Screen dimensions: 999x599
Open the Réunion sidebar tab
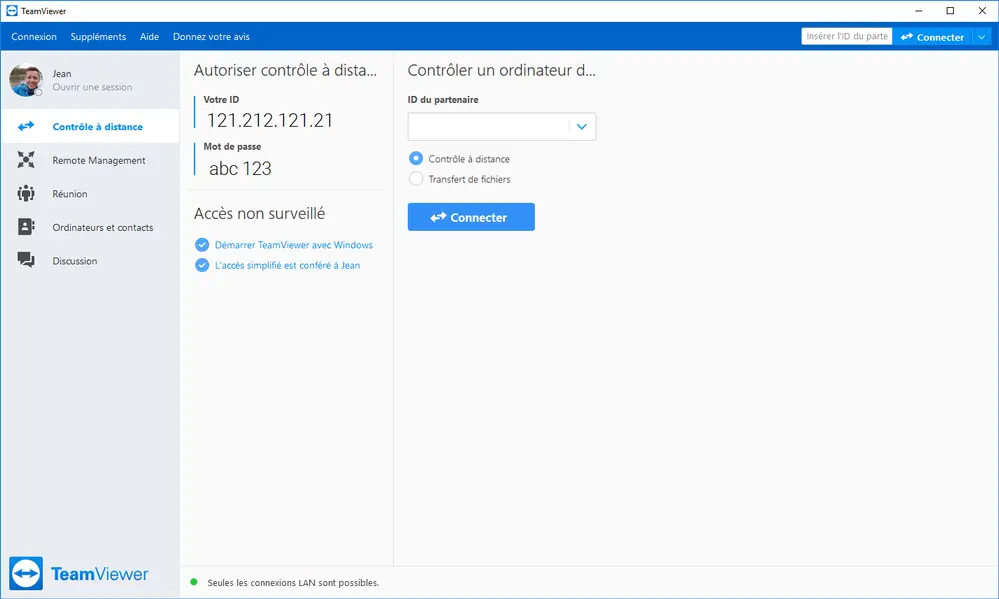click(x=90, y=193)
